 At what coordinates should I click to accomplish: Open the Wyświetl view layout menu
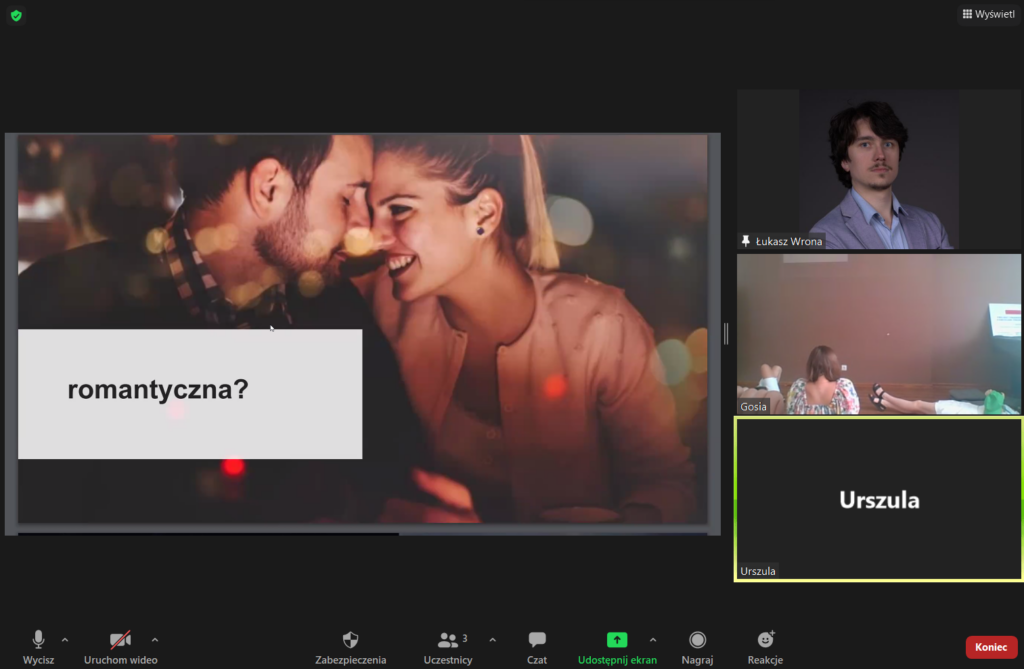point(987,14)
